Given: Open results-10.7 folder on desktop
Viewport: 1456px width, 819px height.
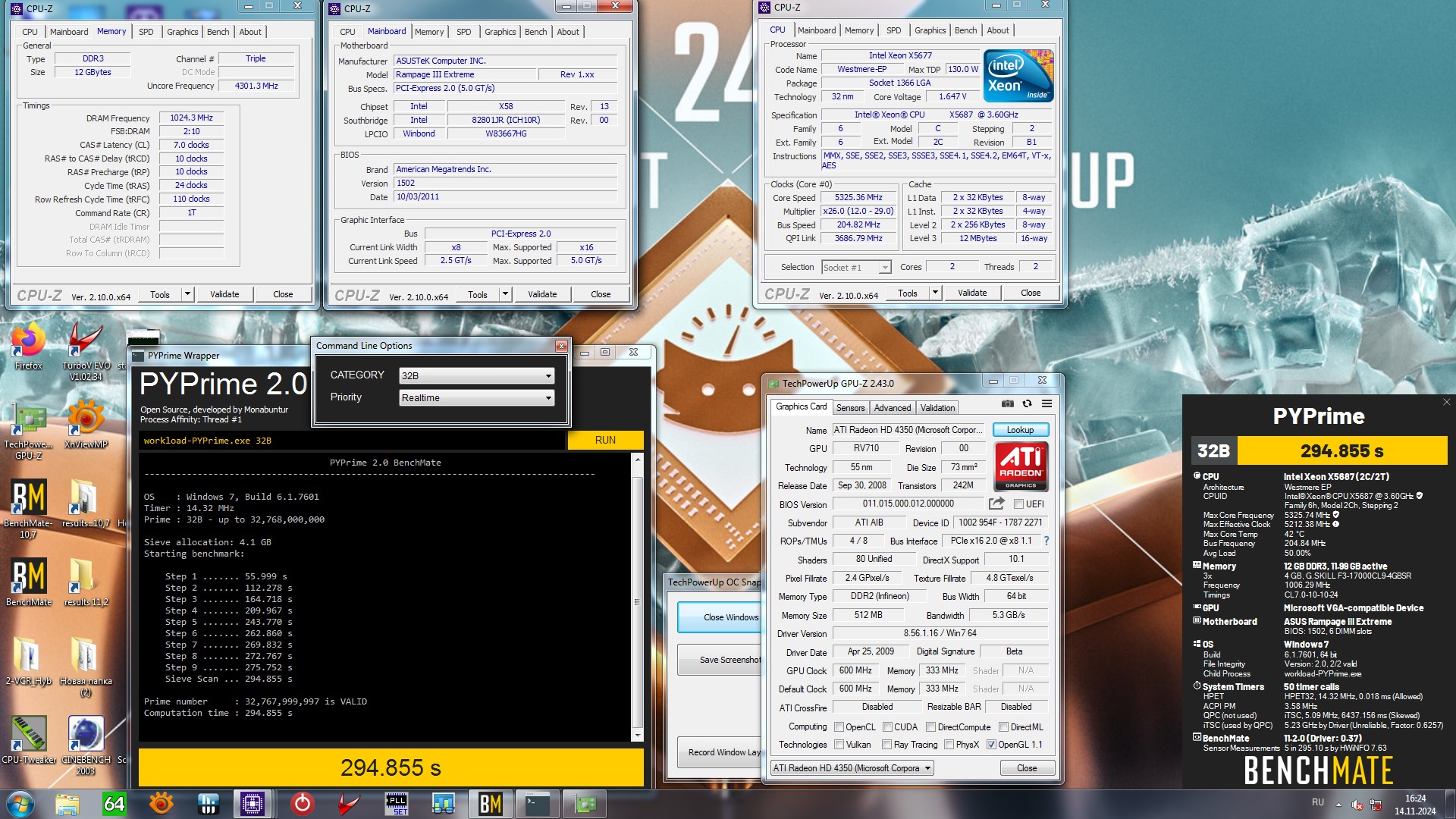Looking at the screenshot, I should (85, 504).
